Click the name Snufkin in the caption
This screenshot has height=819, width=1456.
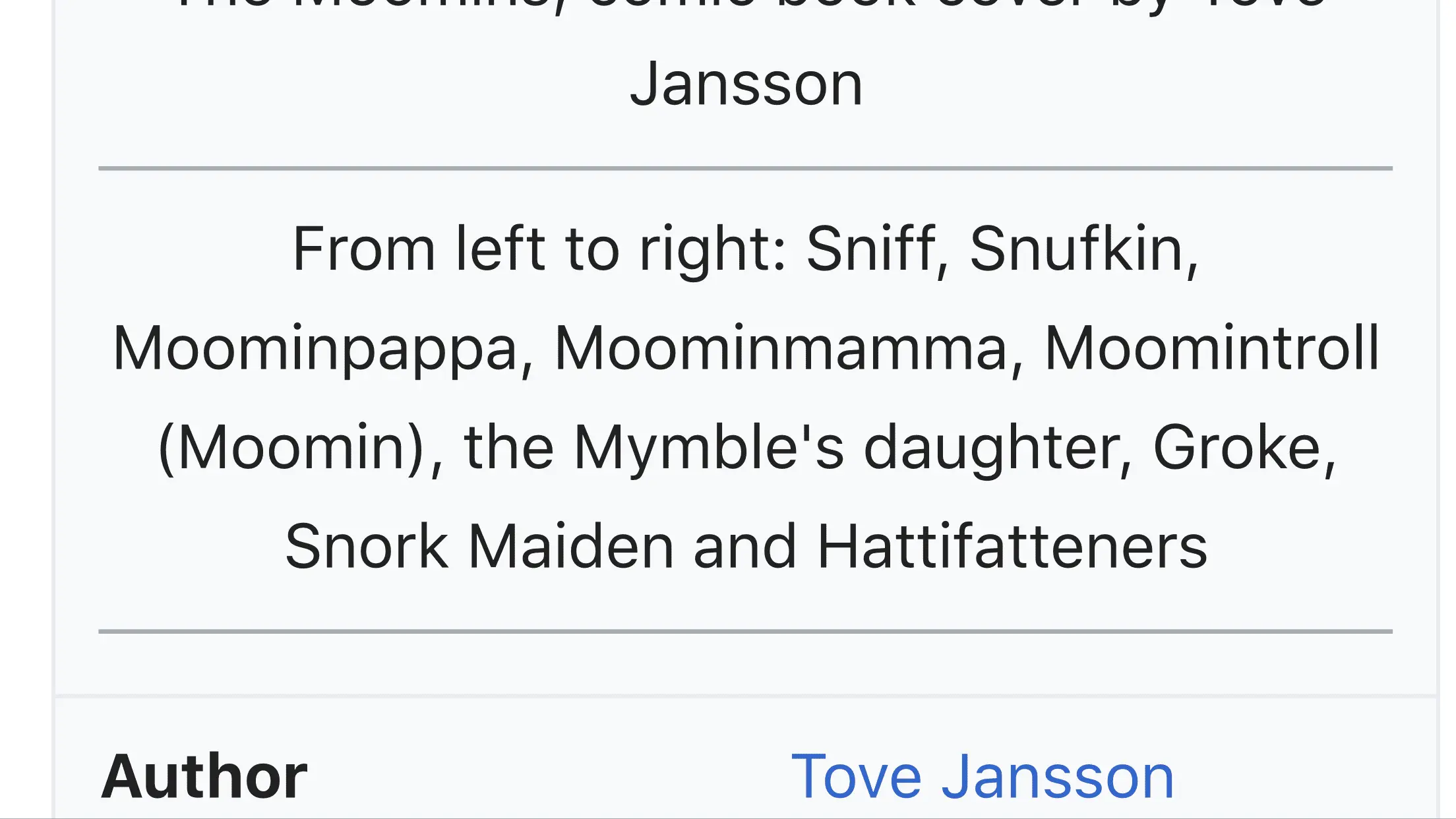coord(1083,249)
